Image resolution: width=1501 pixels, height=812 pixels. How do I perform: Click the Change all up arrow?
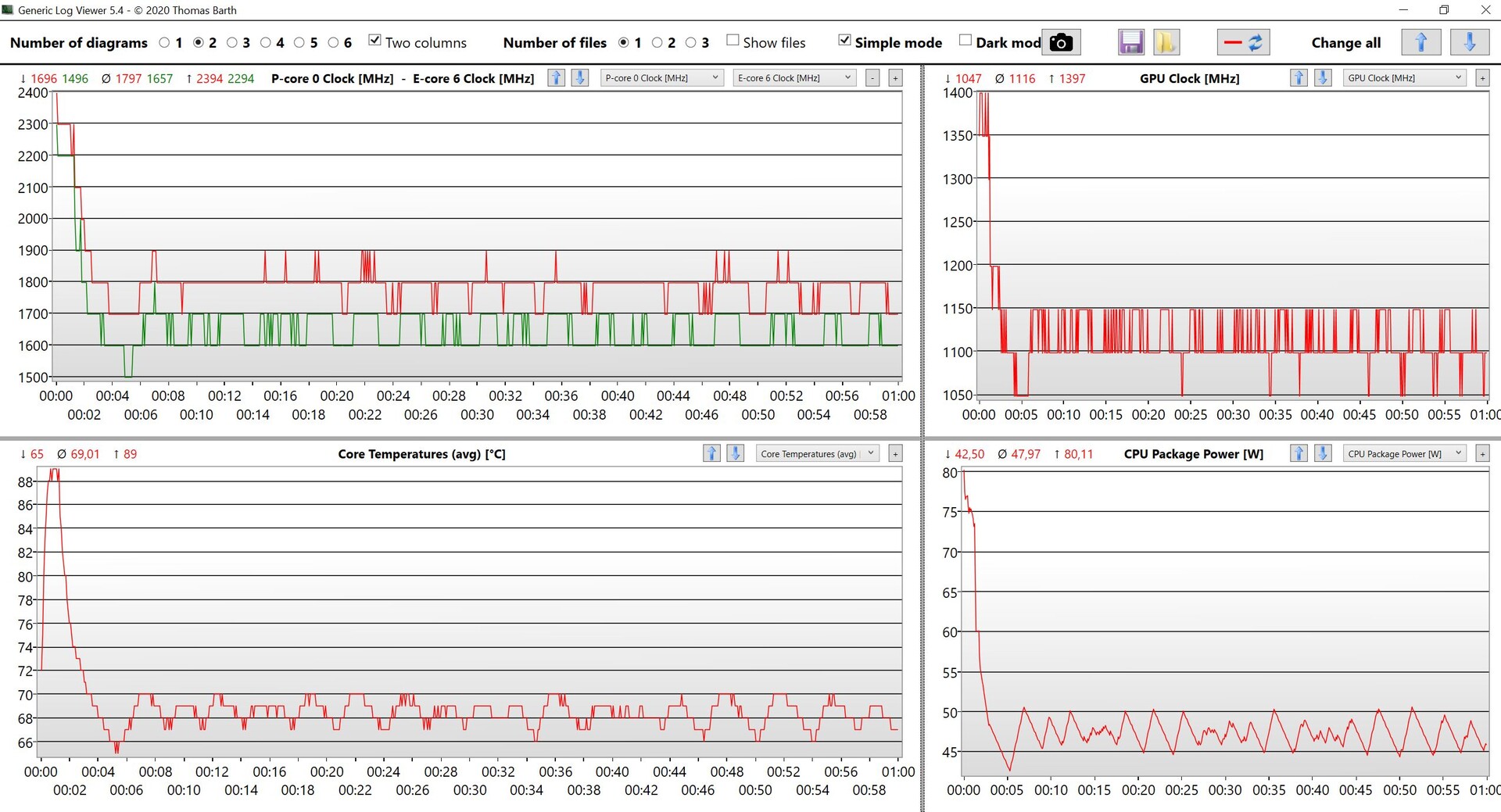(x=1420, y=42)
